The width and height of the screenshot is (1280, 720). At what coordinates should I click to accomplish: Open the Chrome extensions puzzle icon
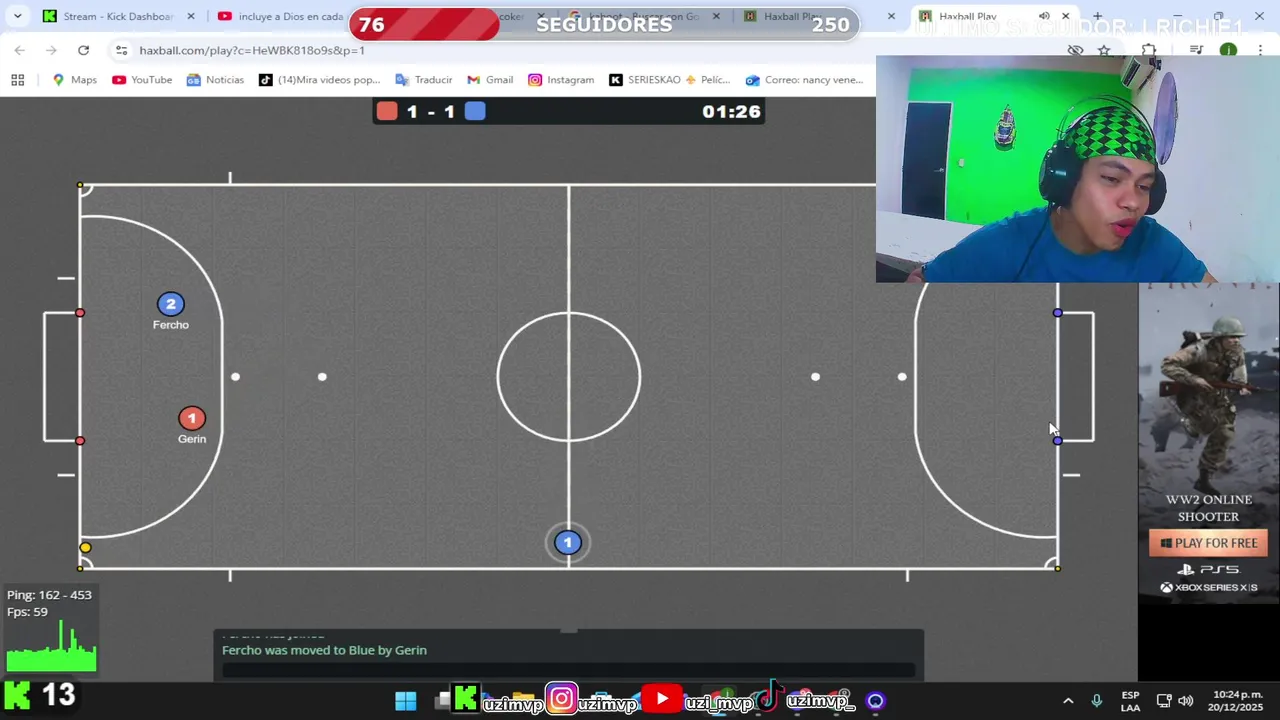[1149, 50]
